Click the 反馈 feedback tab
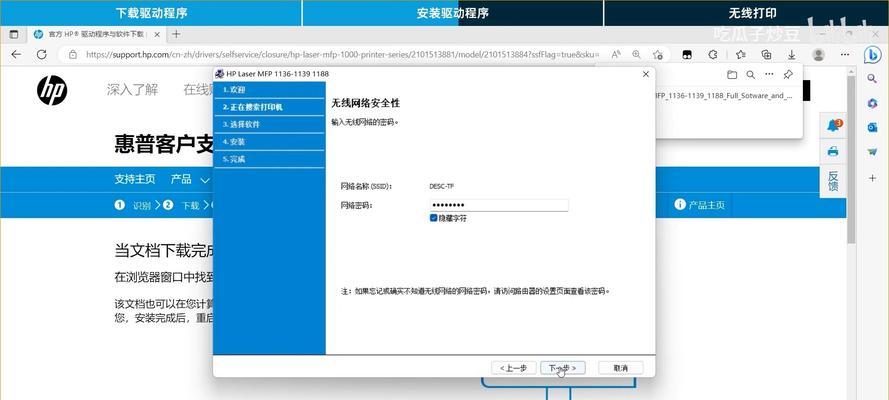The width and height of the screenshot is (889, 400). coord(833,181)
